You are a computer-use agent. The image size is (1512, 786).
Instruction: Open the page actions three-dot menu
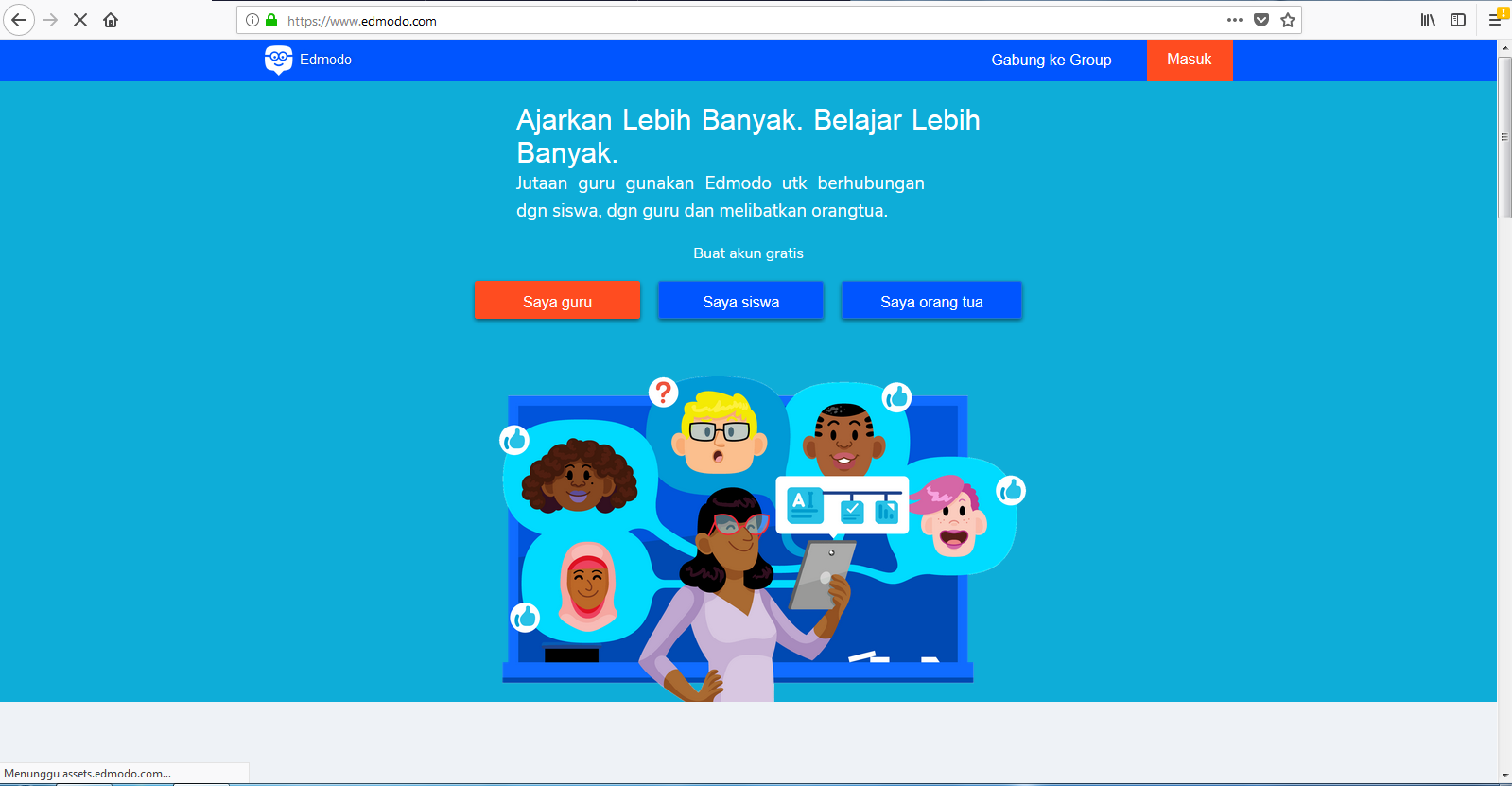1235,20
